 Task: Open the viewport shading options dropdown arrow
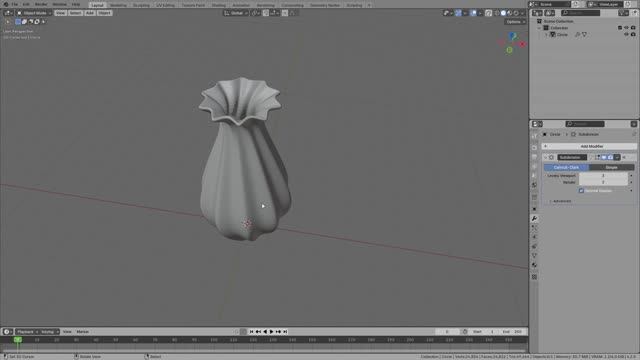click(x=522, y=13)
